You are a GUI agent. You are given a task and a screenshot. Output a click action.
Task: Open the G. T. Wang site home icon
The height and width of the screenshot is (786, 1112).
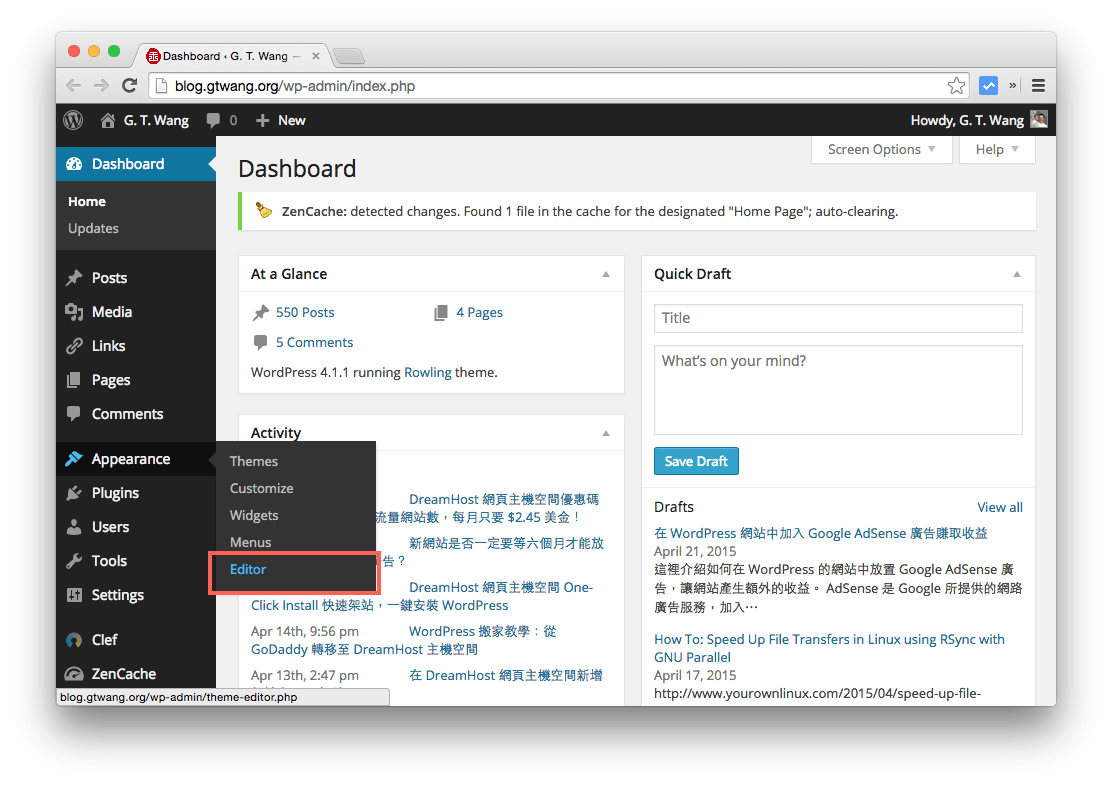click(x=108, y=120)
